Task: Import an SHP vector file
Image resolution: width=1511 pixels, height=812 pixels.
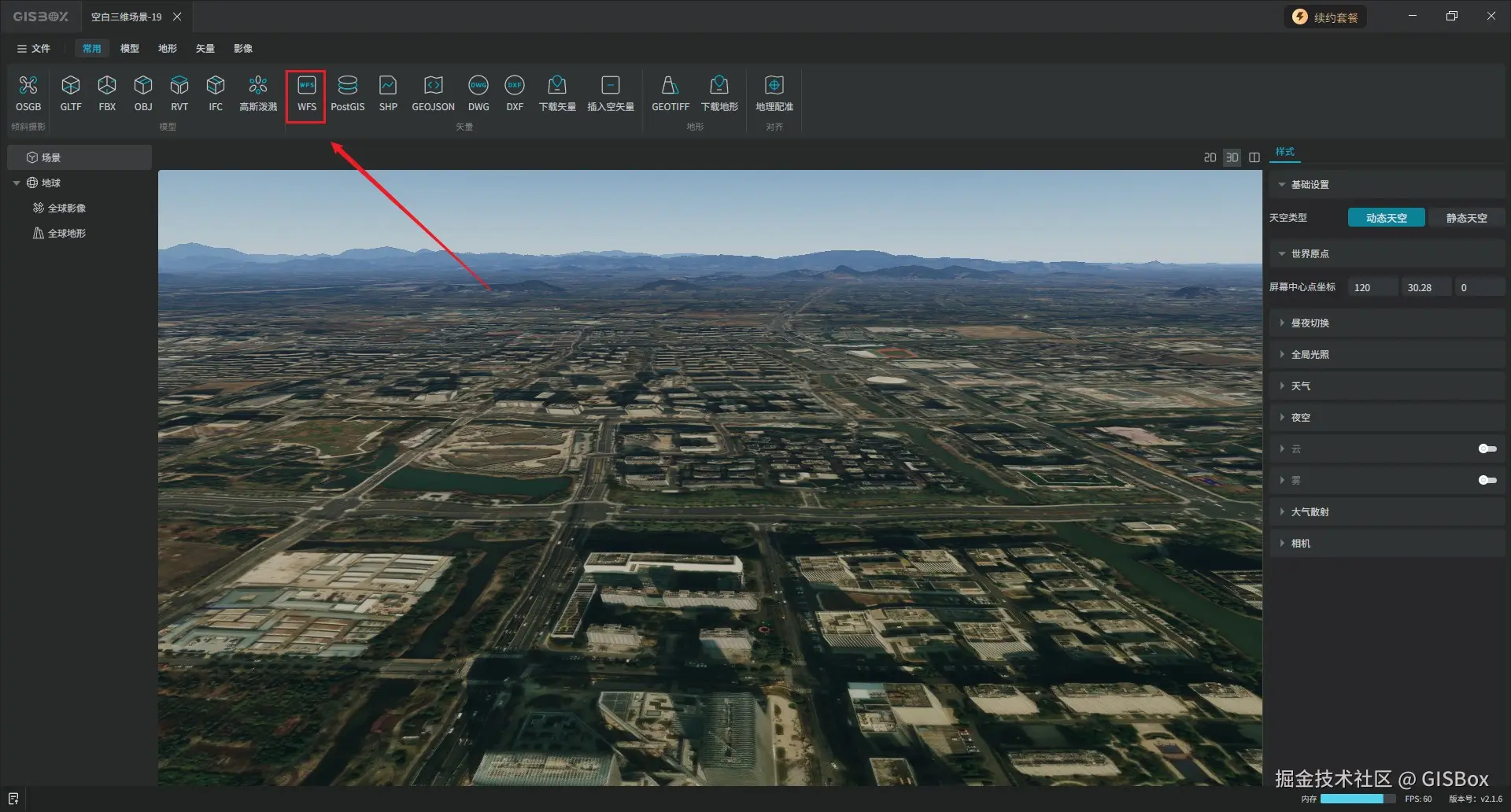Action: (388, 94)
